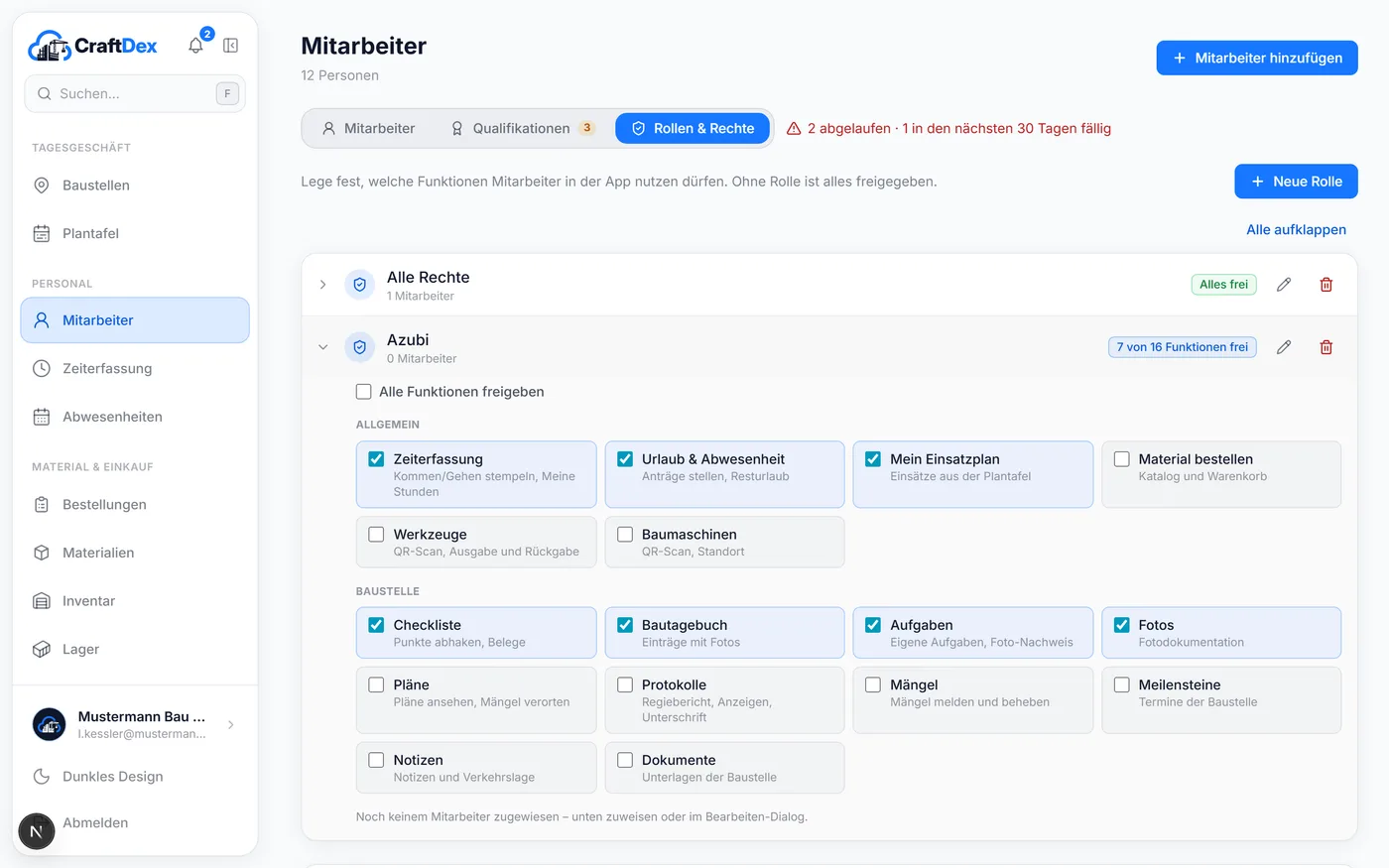The image size is (1389, 868).
Task: Click the Alles frei badge
Action: click(x=1223, y=285)
